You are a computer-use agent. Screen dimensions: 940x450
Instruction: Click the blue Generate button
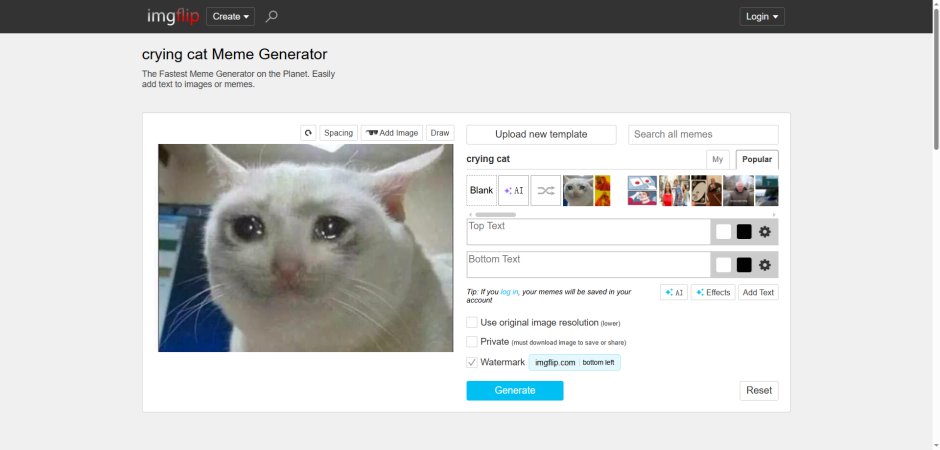tap(515, 391)
